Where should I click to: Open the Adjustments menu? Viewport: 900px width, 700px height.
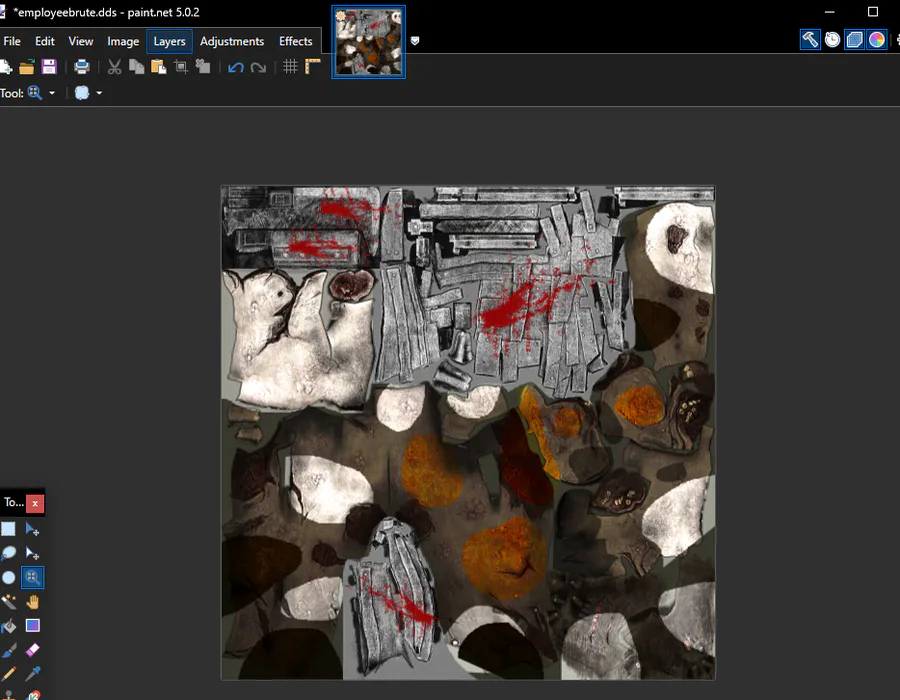click(232, 41)
